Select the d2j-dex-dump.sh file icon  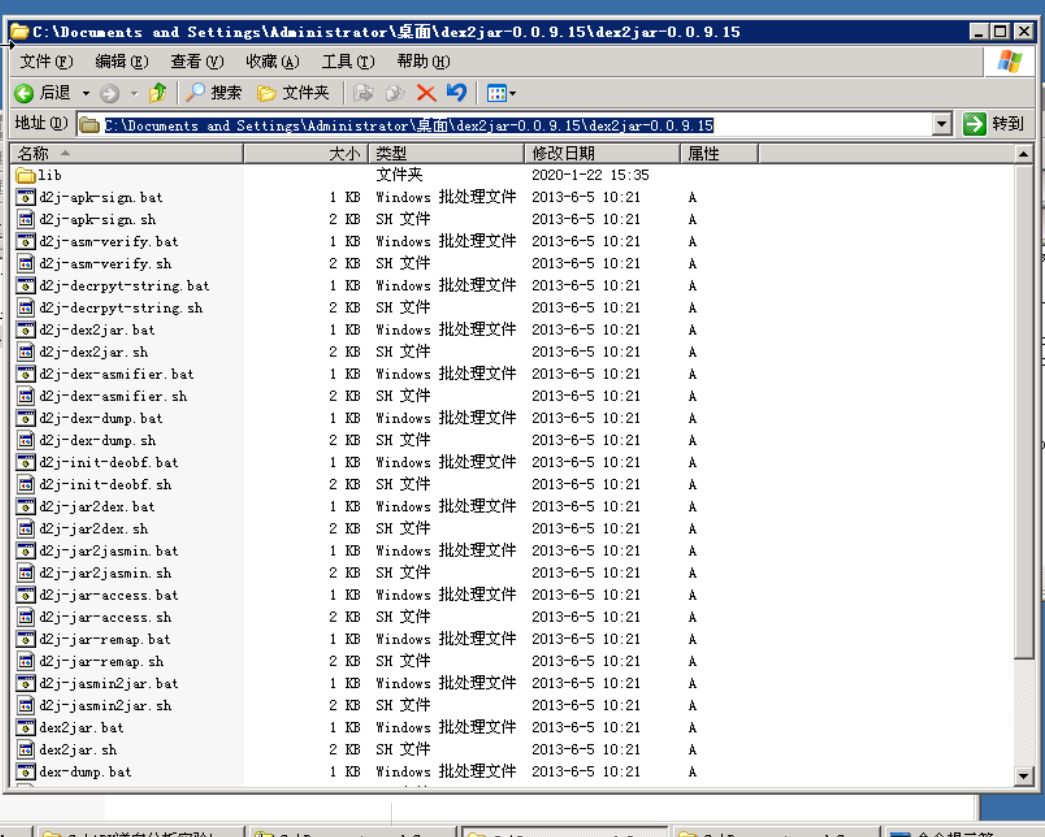coord(25,440)
